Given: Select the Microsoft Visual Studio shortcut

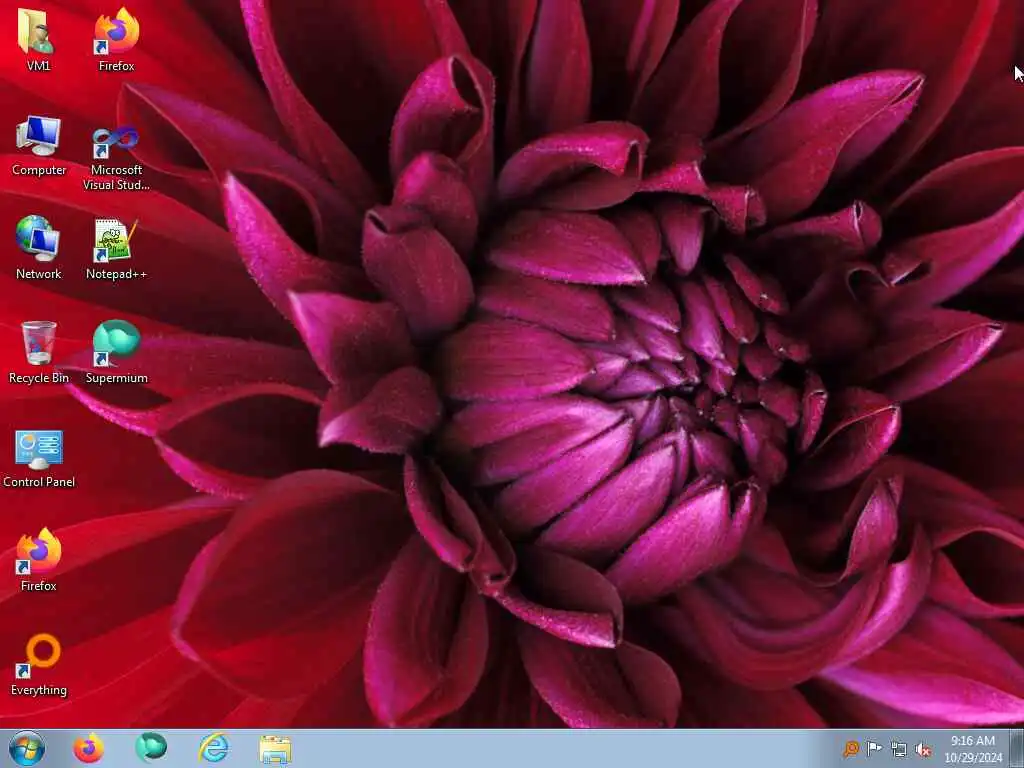Looking at the screenshot, I should point(116,157).
